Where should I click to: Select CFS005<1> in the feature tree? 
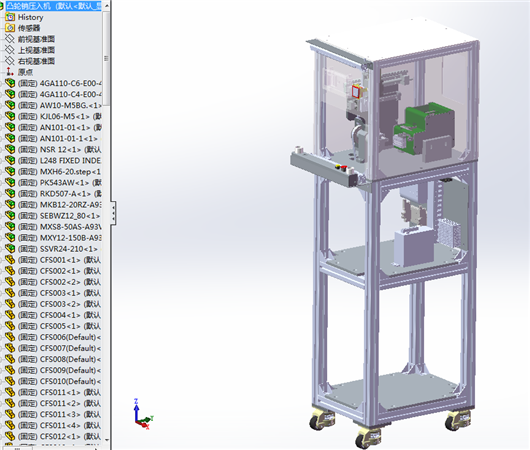click(59, 326)
